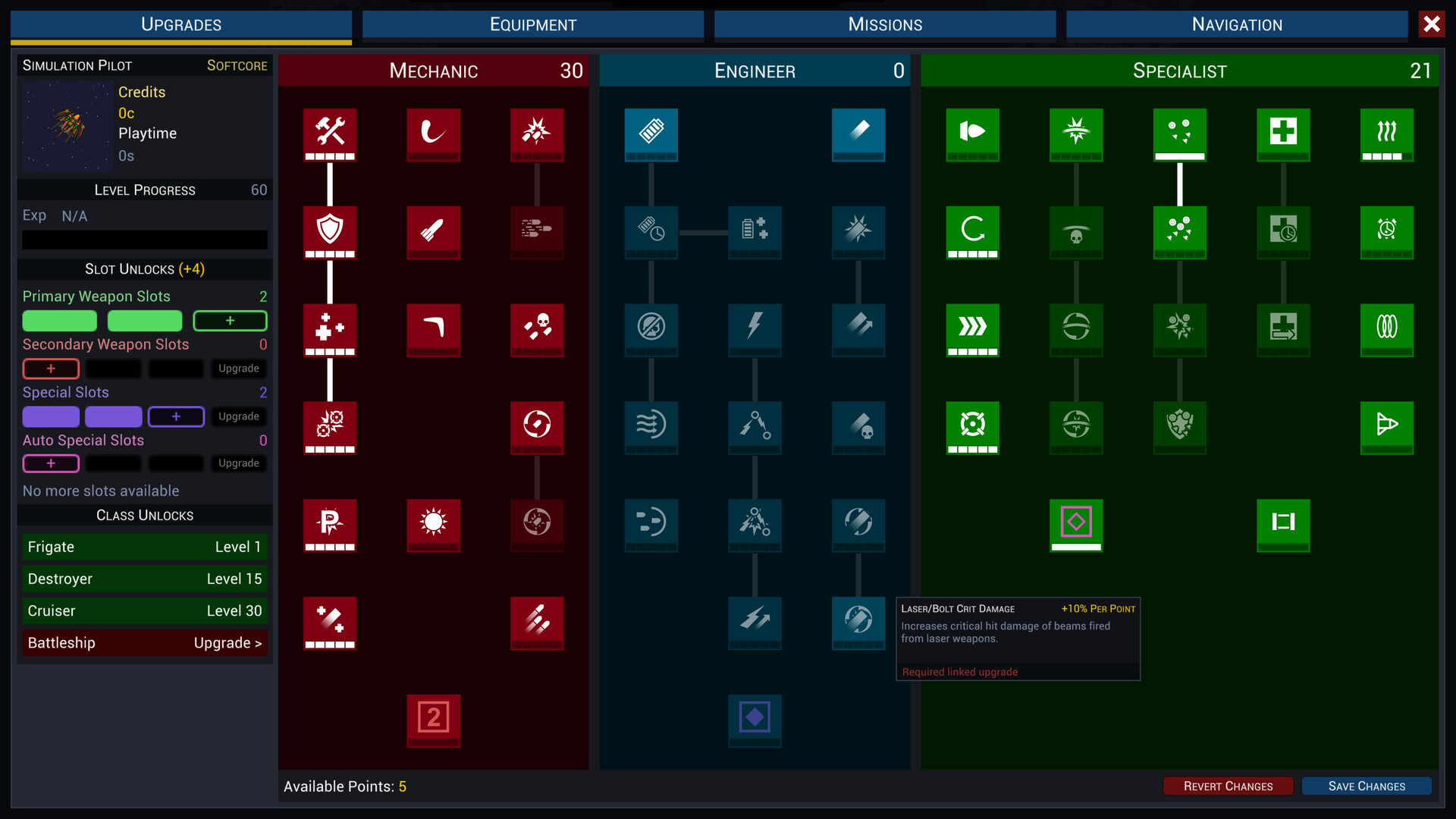The width and height of the screenshot is (1456, 819).
Task: Select the red shield upgrade icon
Action: [330, 230]
